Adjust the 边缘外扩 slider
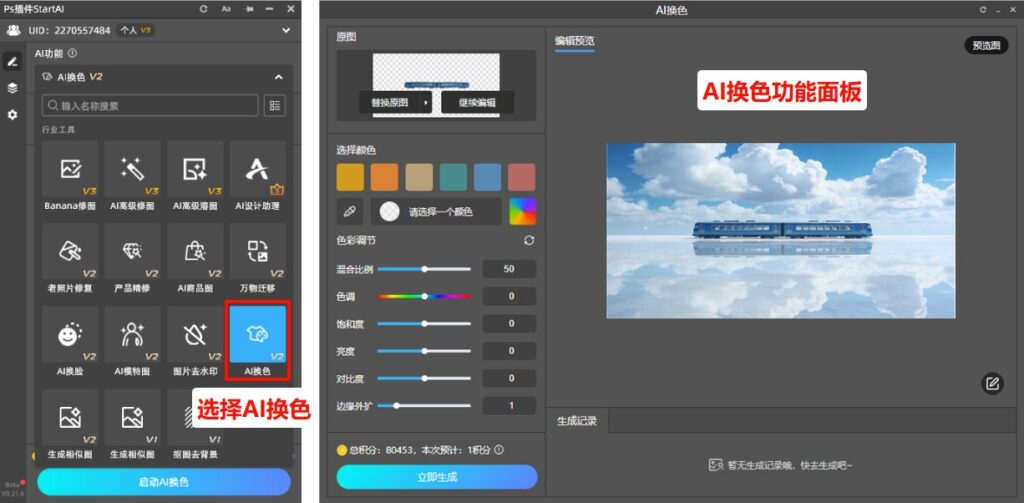 tap(424, 406)
